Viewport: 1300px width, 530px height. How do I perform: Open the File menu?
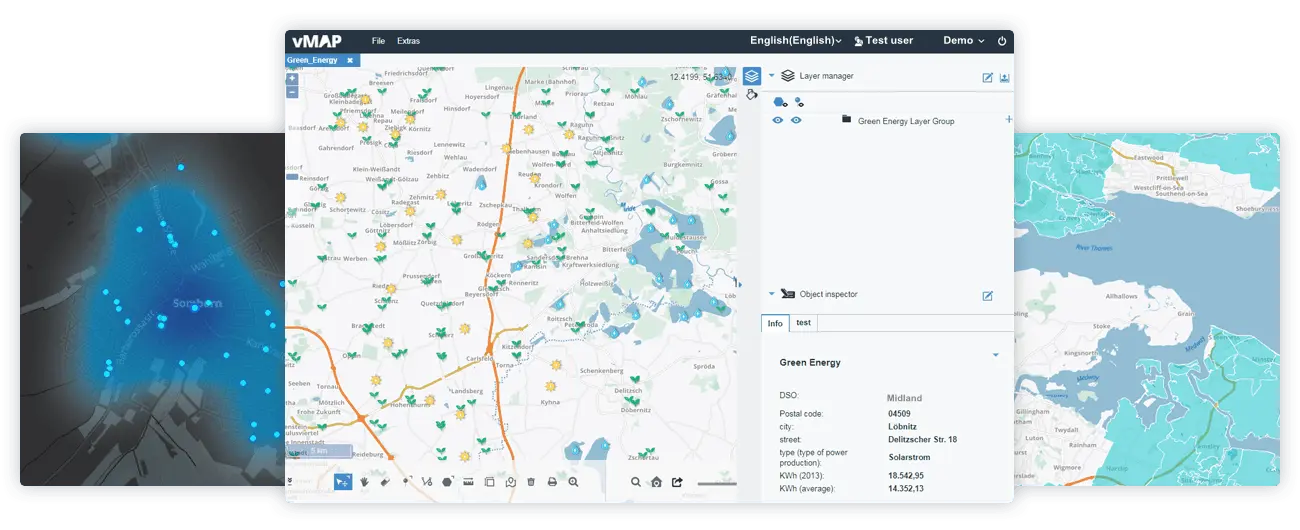pyautogui.click(x=378, y=41)
